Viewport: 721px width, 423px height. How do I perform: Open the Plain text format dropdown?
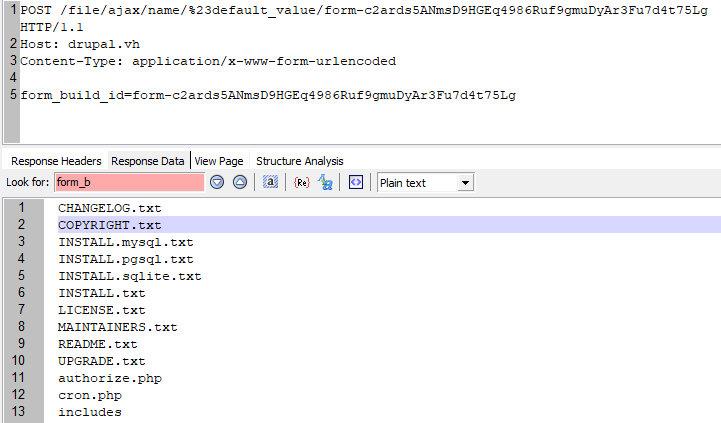click(425, 183)
